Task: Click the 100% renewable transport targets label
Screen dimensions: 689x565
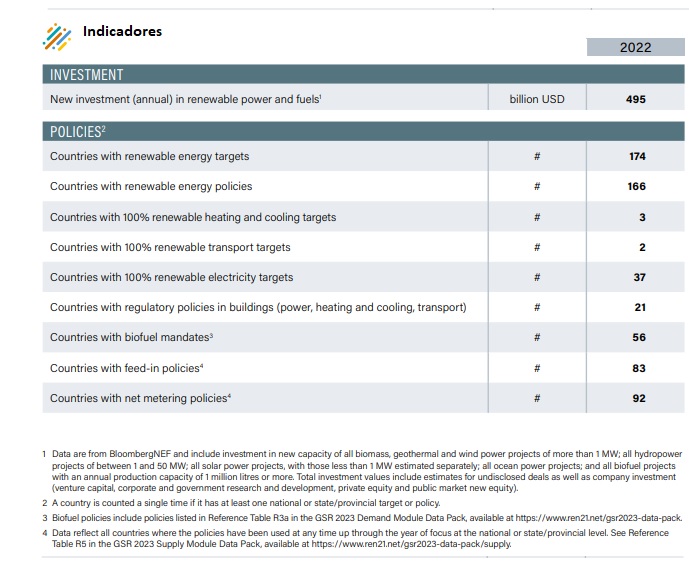Action: [170, 247]
